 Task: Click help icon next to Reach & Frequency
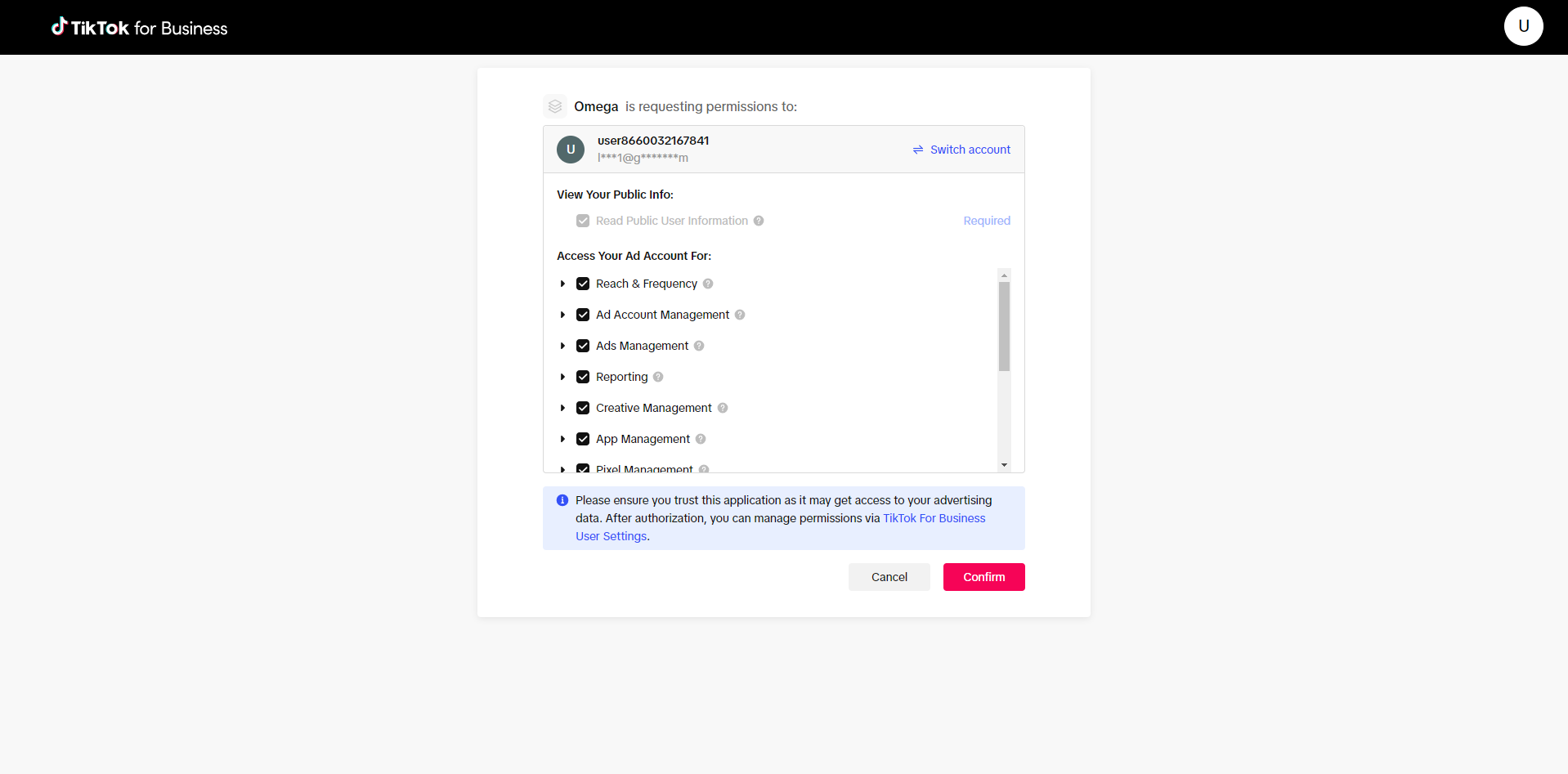(x=708, y=284)
